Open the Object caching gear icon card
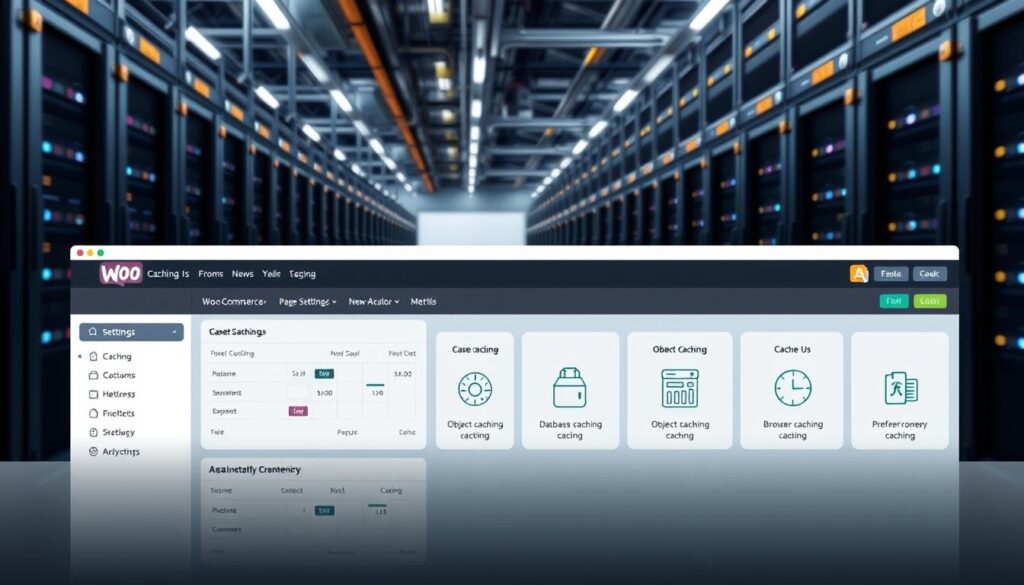This screenshot has width=1024, height=585. tap(475, 388)
